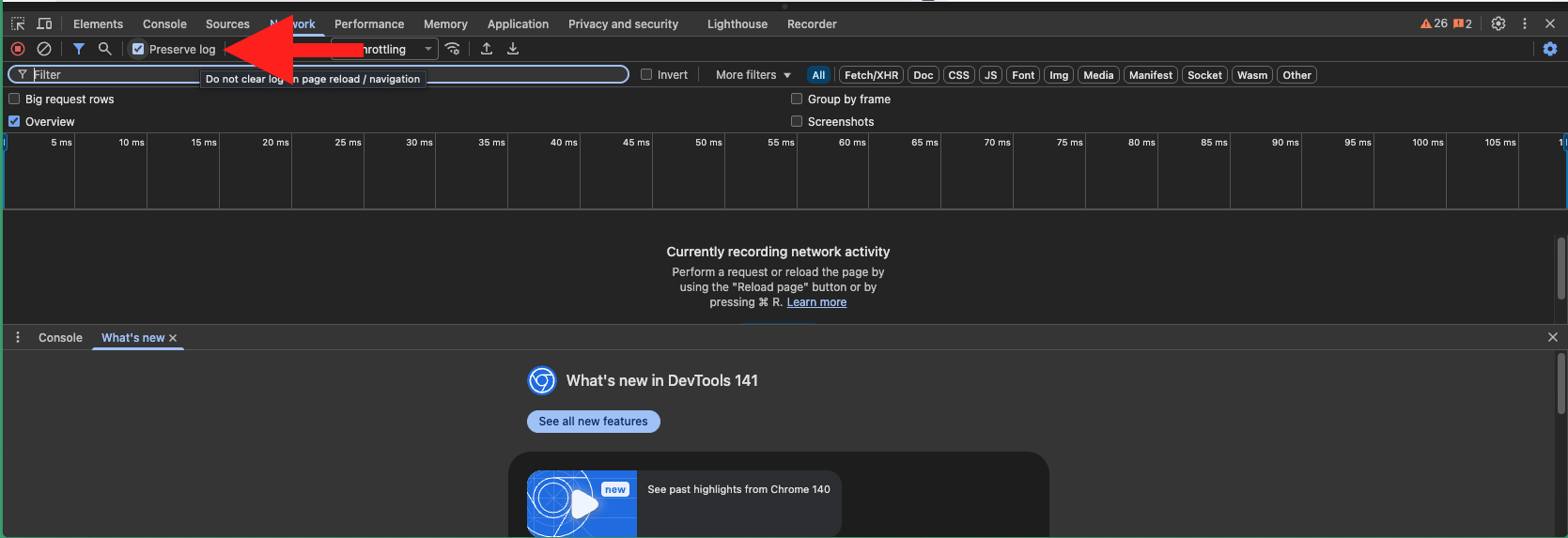Screen dimensions: 1568x538
Task: Open the drawer three-dot menu
Action: [x=18, y=337]
